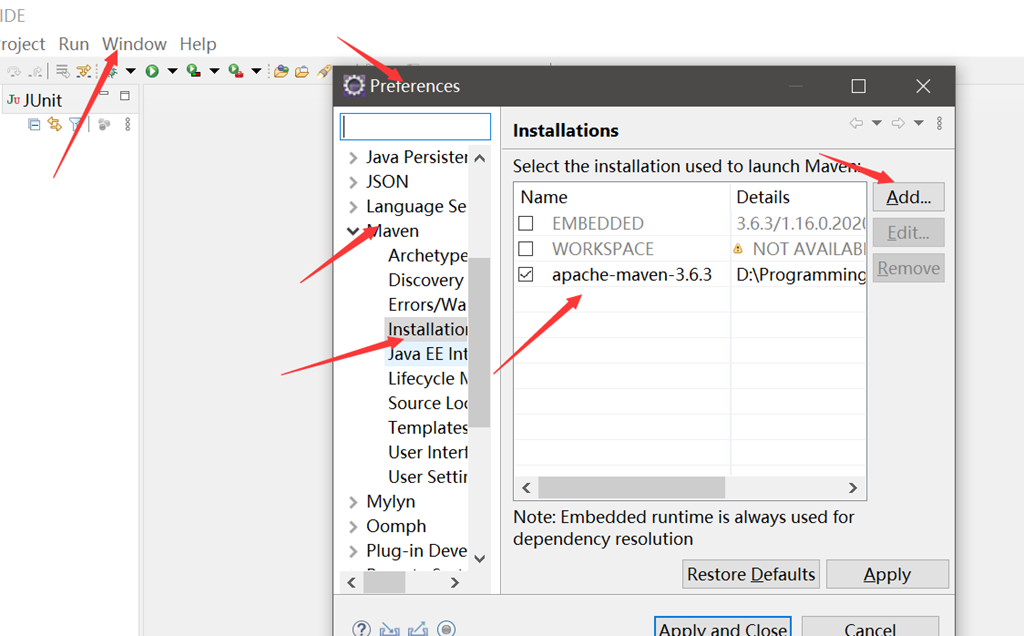Screen dimensions: 1024x636
Task: Click the Toggle Word Wrap toolbar icon
Action: 63,71
